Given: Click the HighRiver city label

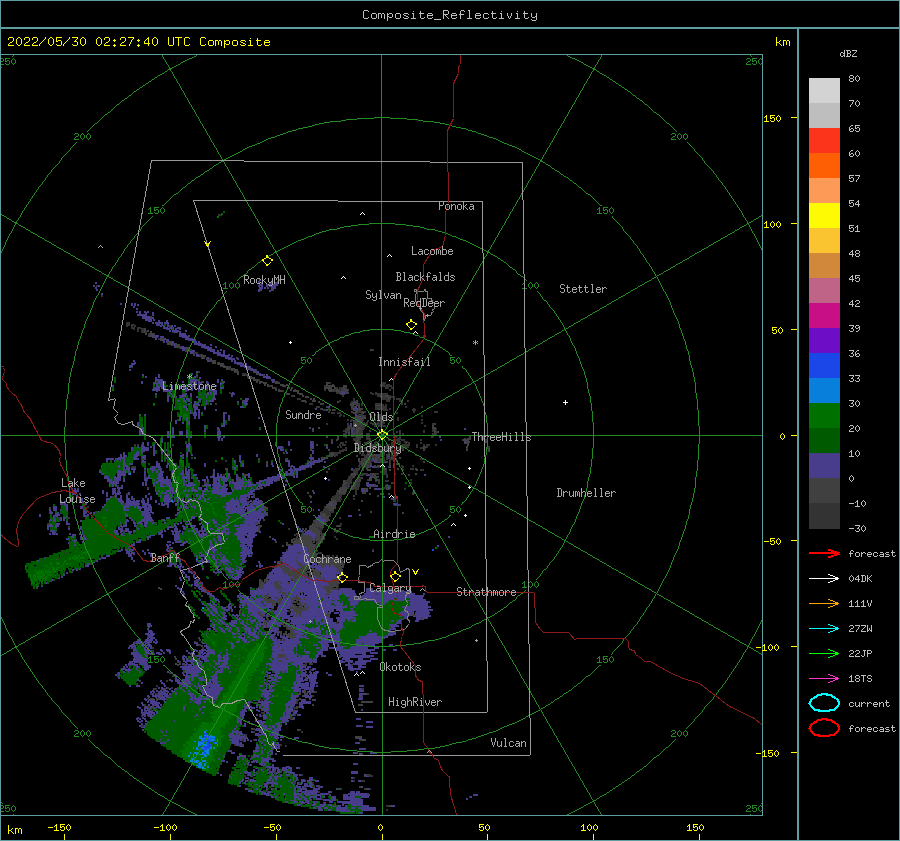Looking at the screenshot, I should click(415, 702).
